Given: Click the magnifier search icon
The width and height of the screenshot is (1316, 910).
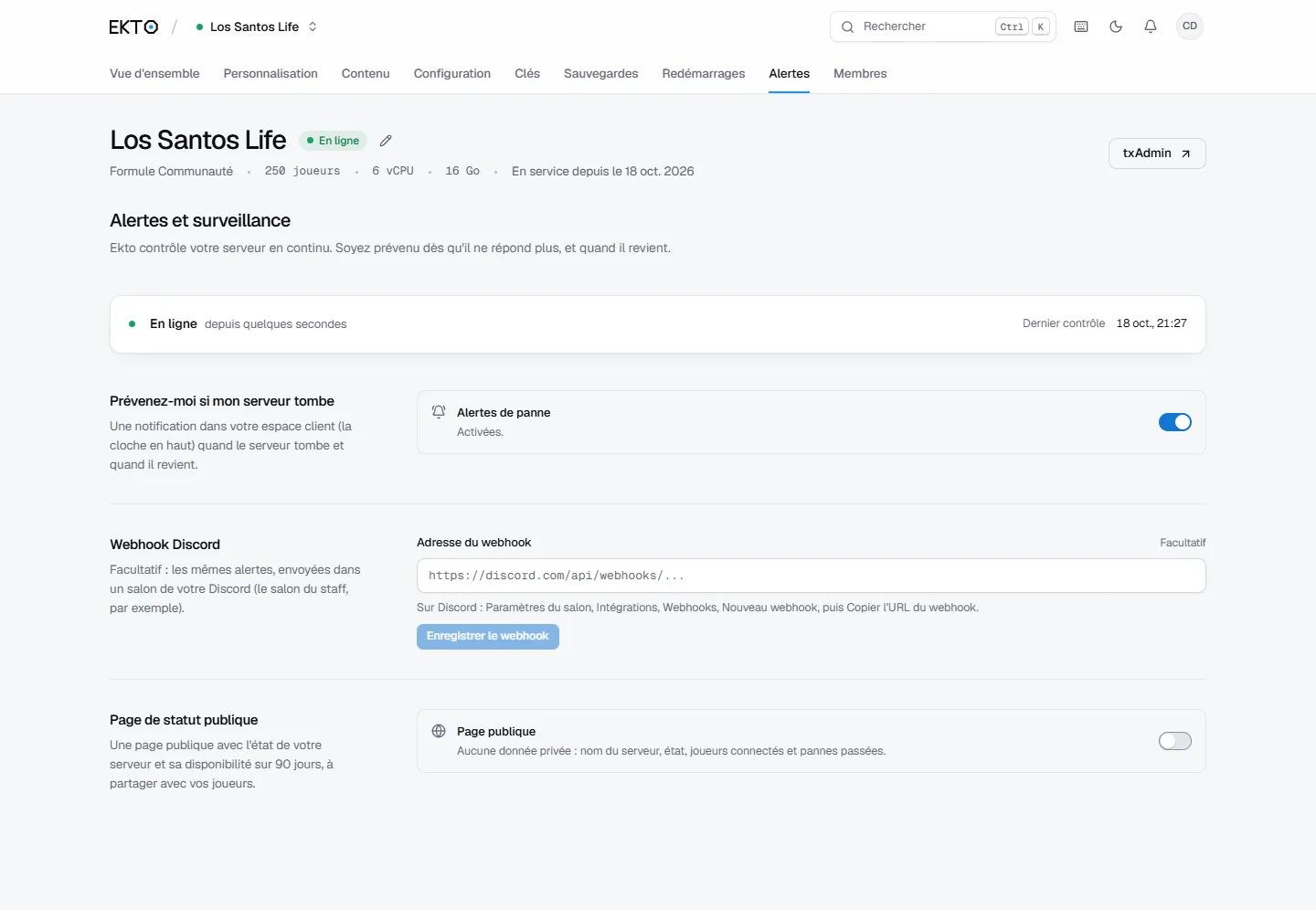Looking at the screenshot, I should (x=847, y=26).
